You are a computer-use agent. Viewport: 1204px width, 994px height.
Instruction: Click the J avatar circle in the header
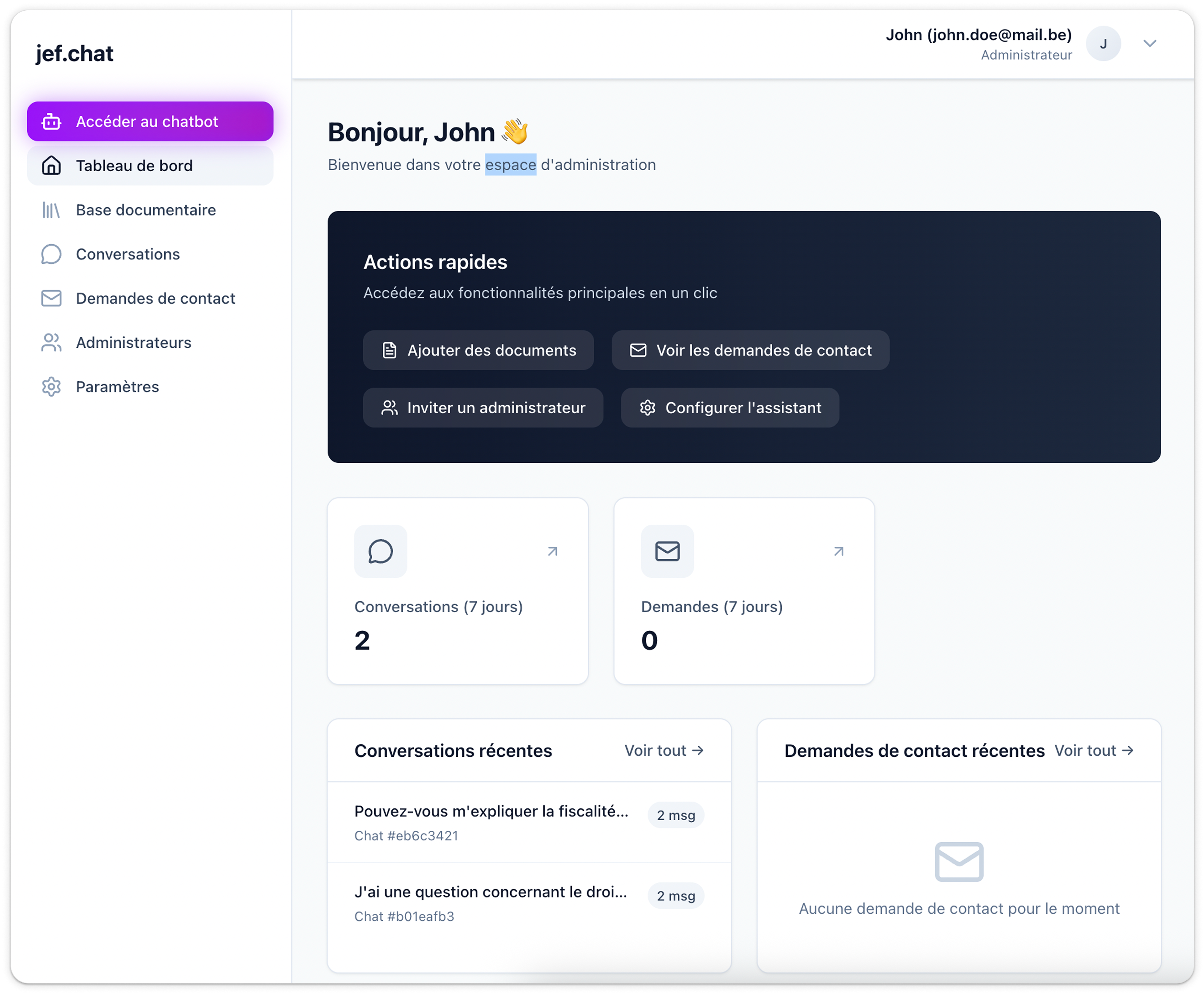[1104, 43]
